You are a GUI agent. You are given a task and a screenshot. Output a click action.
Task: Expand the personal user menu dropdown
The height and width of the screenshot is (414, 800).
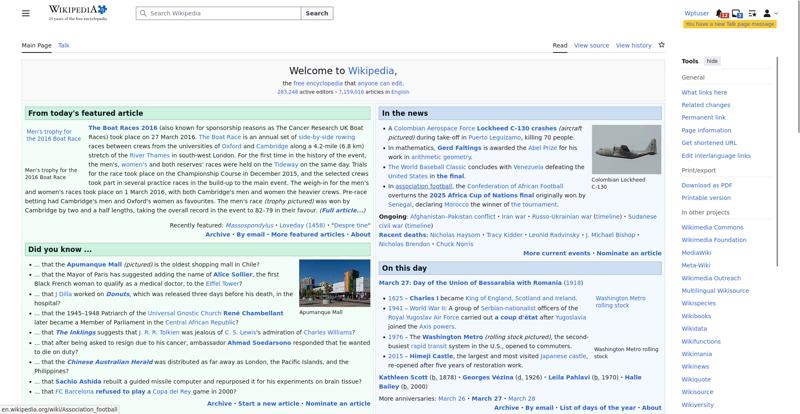pos(769,14)
